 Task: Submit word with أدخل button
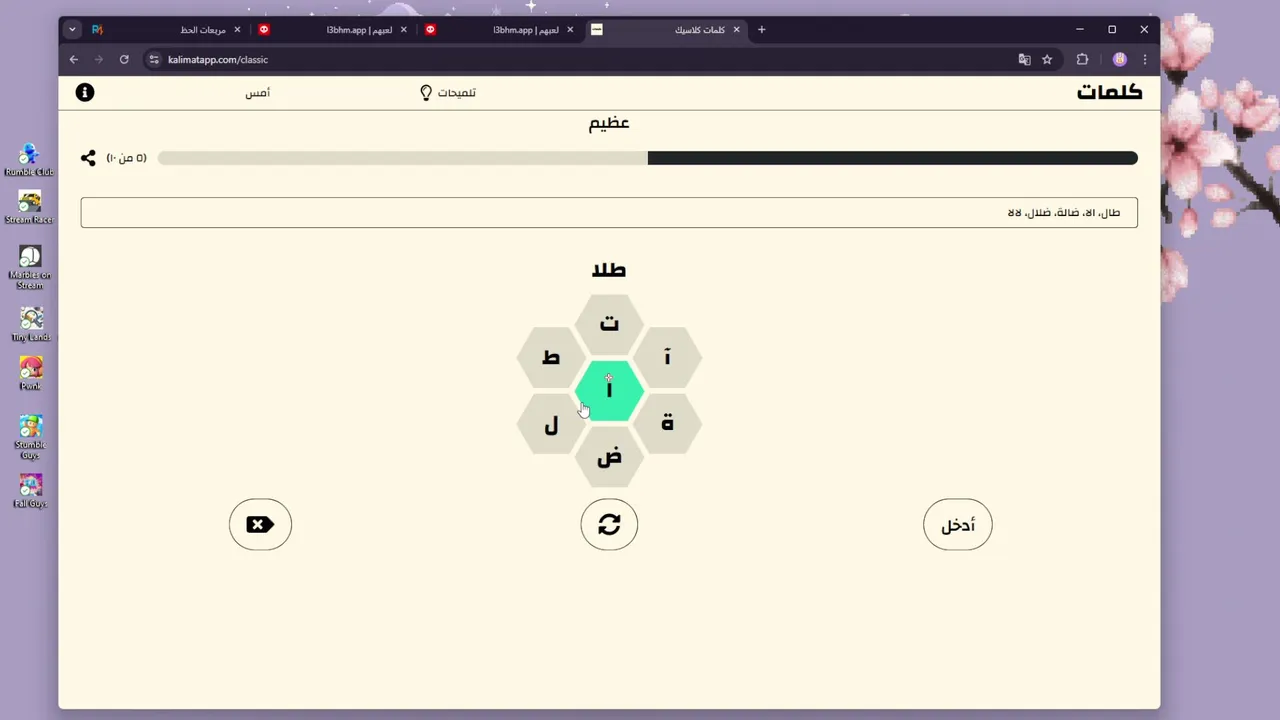(x=958, y=524)
